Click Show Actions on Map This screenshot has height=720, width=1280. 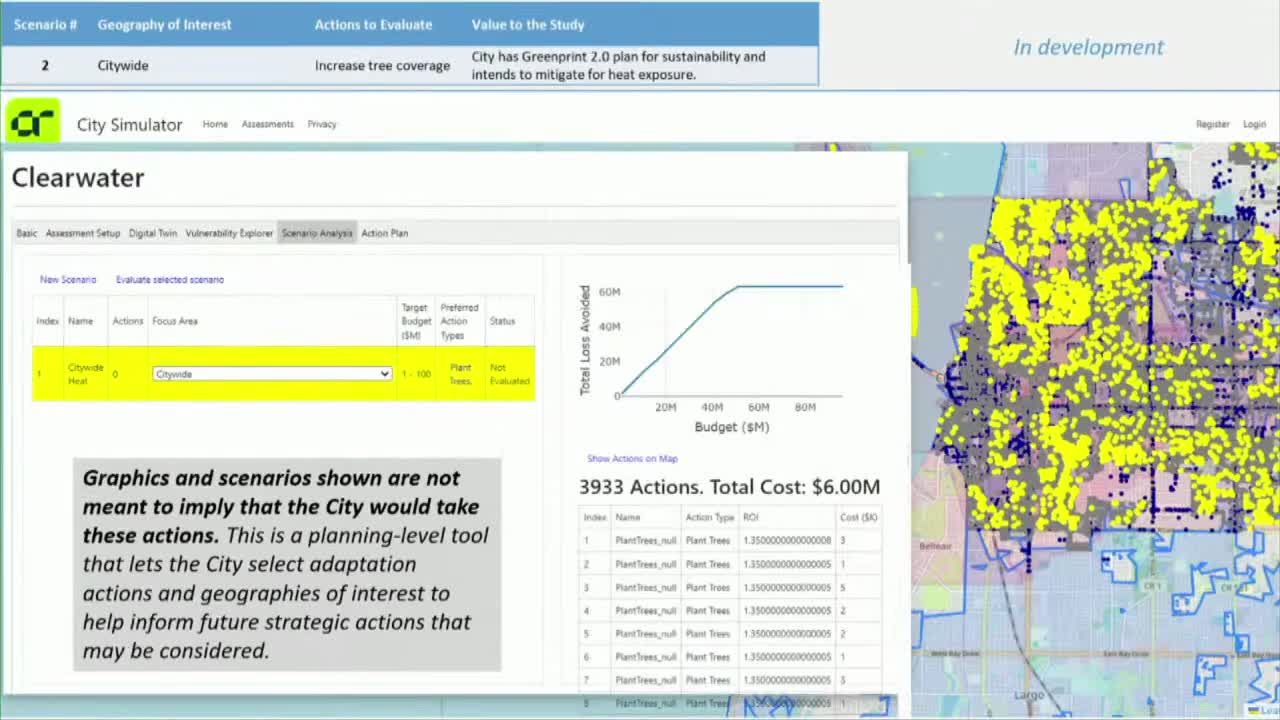632,458
